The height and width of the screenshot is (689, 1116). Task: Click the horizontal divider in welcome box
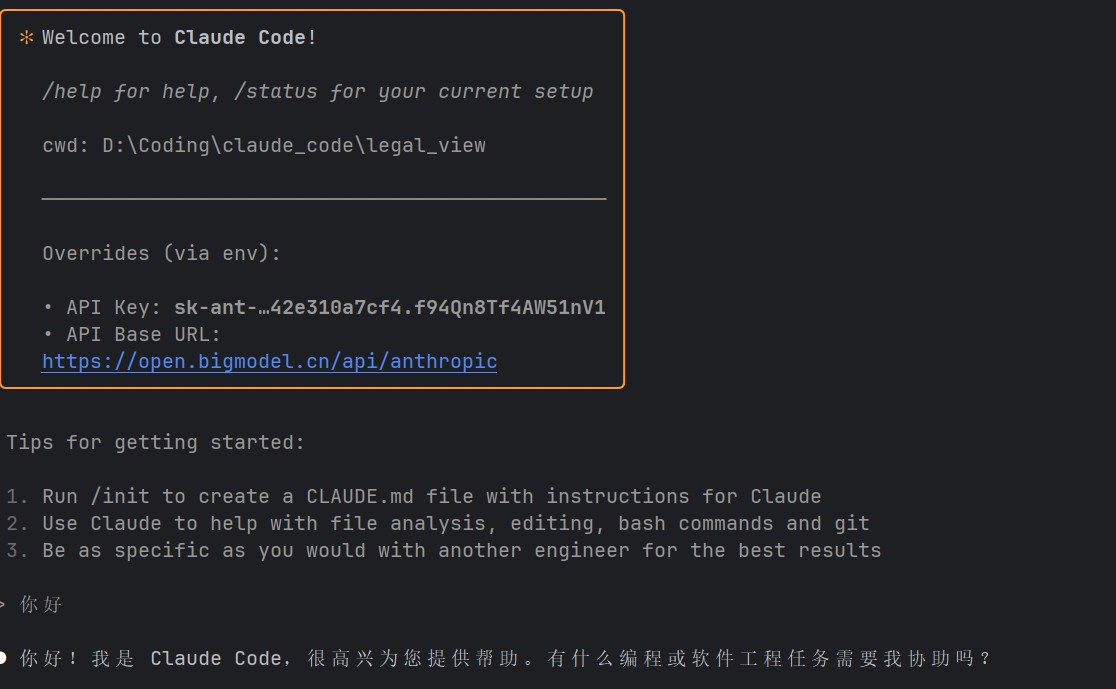(323, 199)
